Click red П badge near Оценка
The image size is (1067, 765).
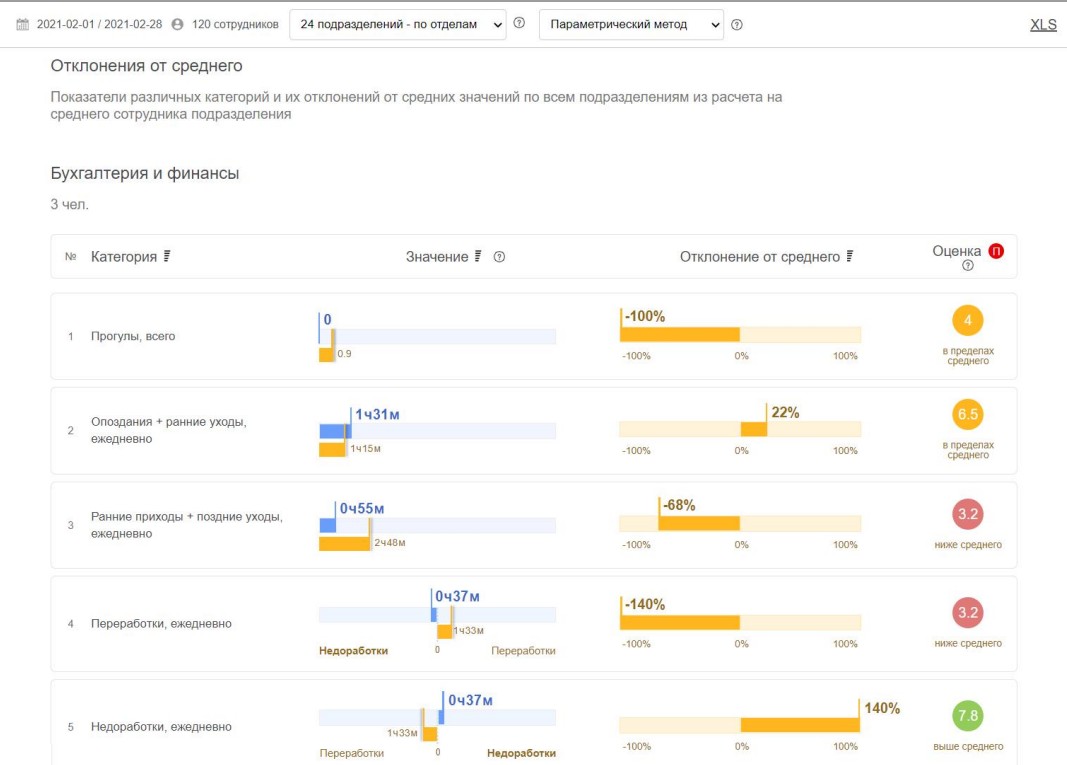coord(996,251)
